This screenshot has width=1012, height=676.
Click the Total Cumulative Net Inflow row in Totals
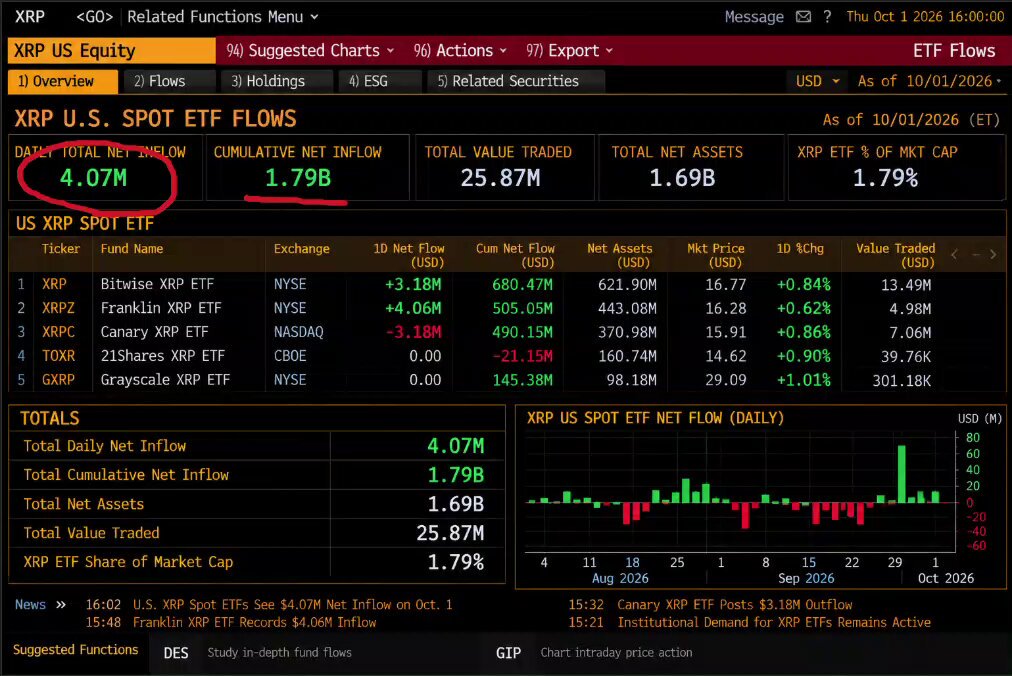(256, 475)
